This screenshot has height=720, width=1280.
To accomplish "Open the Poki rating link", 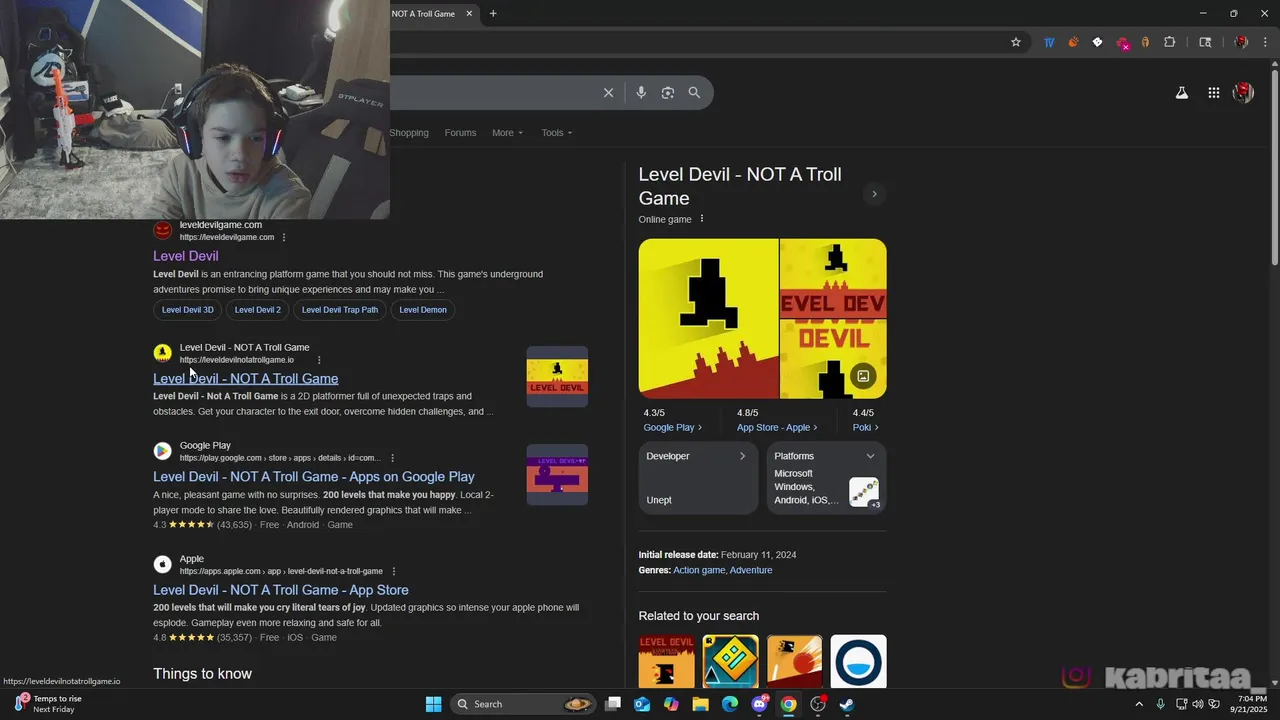I will [865, 428].
